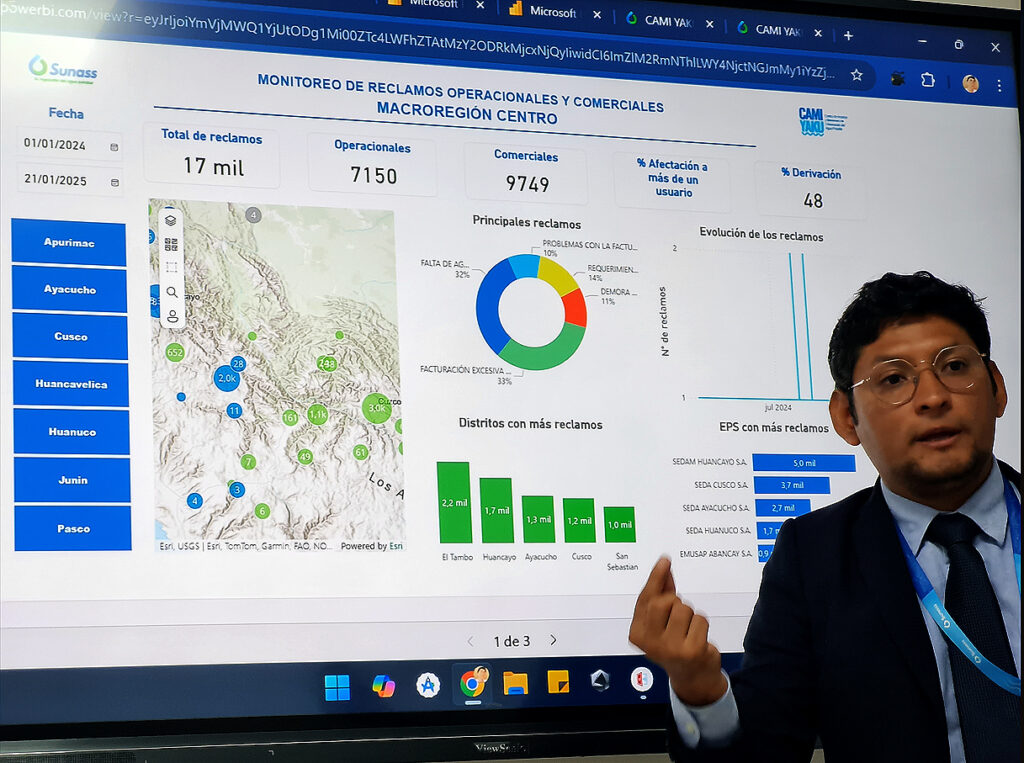The image size is (1024, 763).
Task: Open the basemap gallery grid icon on map
Action: click(171, 244)
